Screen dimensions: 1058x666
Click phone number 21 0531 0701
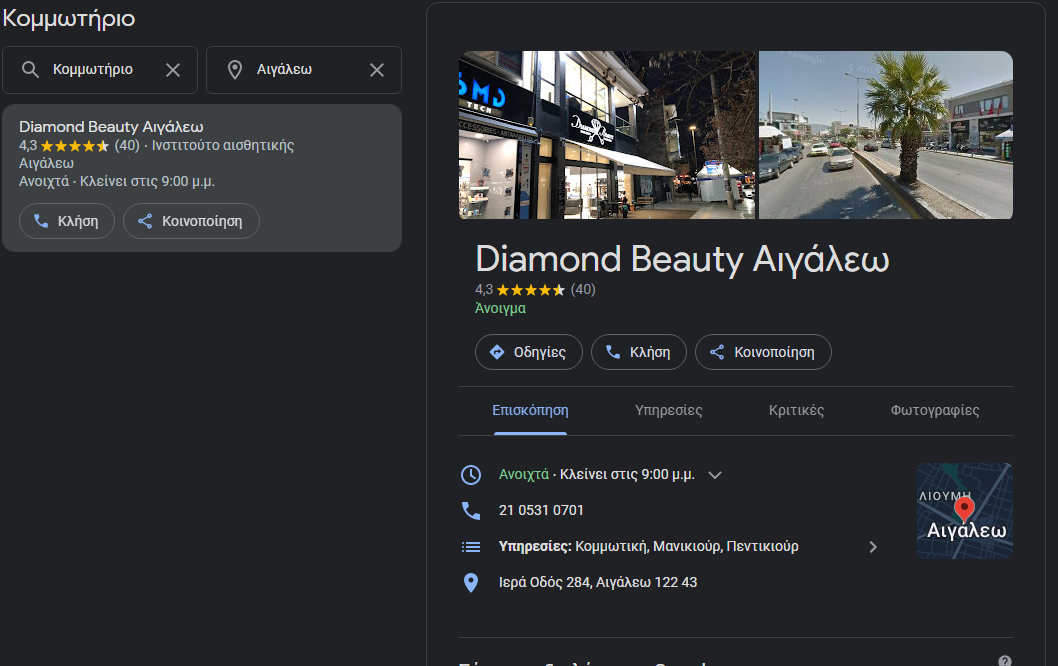coord(541,511)
